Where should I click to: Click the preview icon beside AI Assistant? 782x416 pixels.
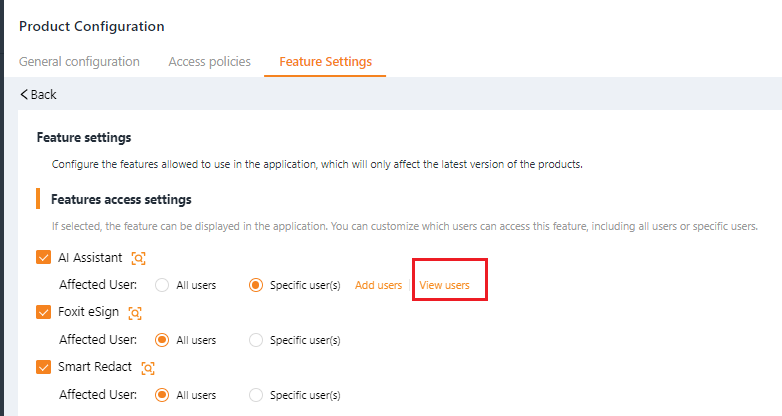click(138, 258)
